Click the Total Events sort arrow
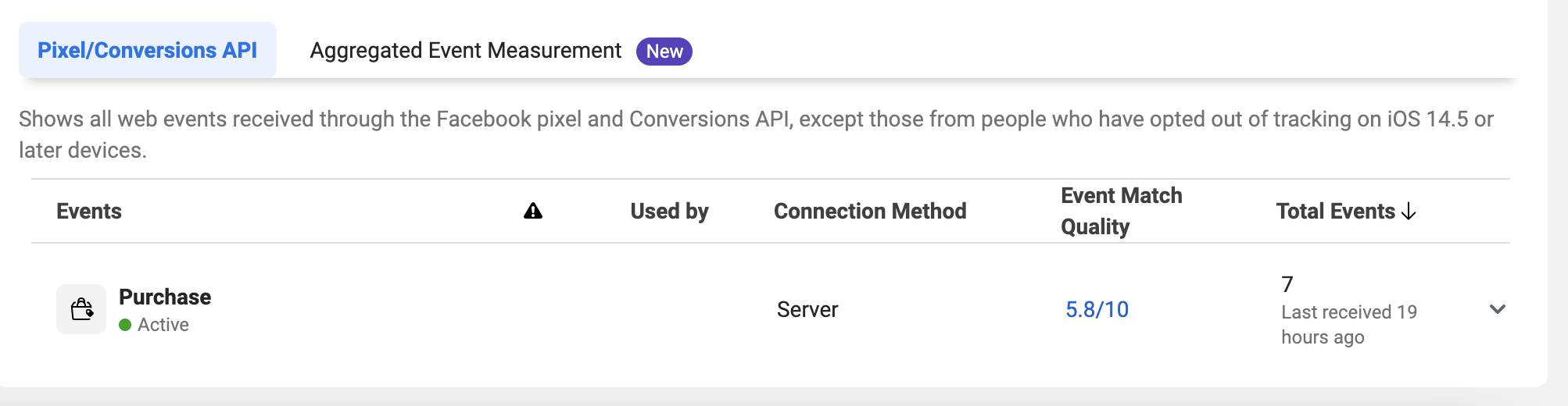 pyautogui.click(x=1409, y=211)
